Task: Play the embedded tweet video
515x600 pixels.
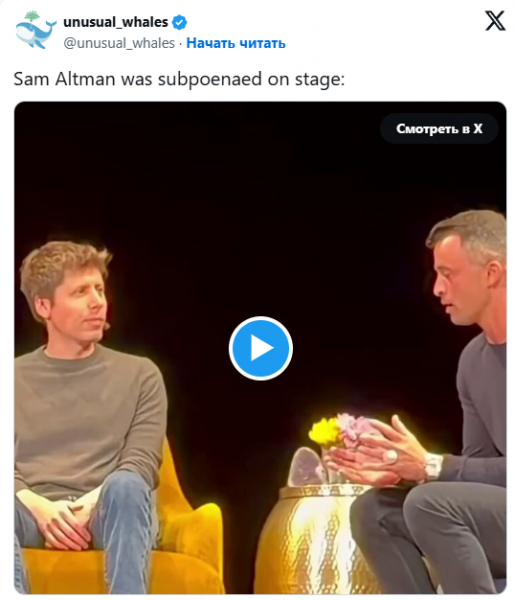Action: 261,348
